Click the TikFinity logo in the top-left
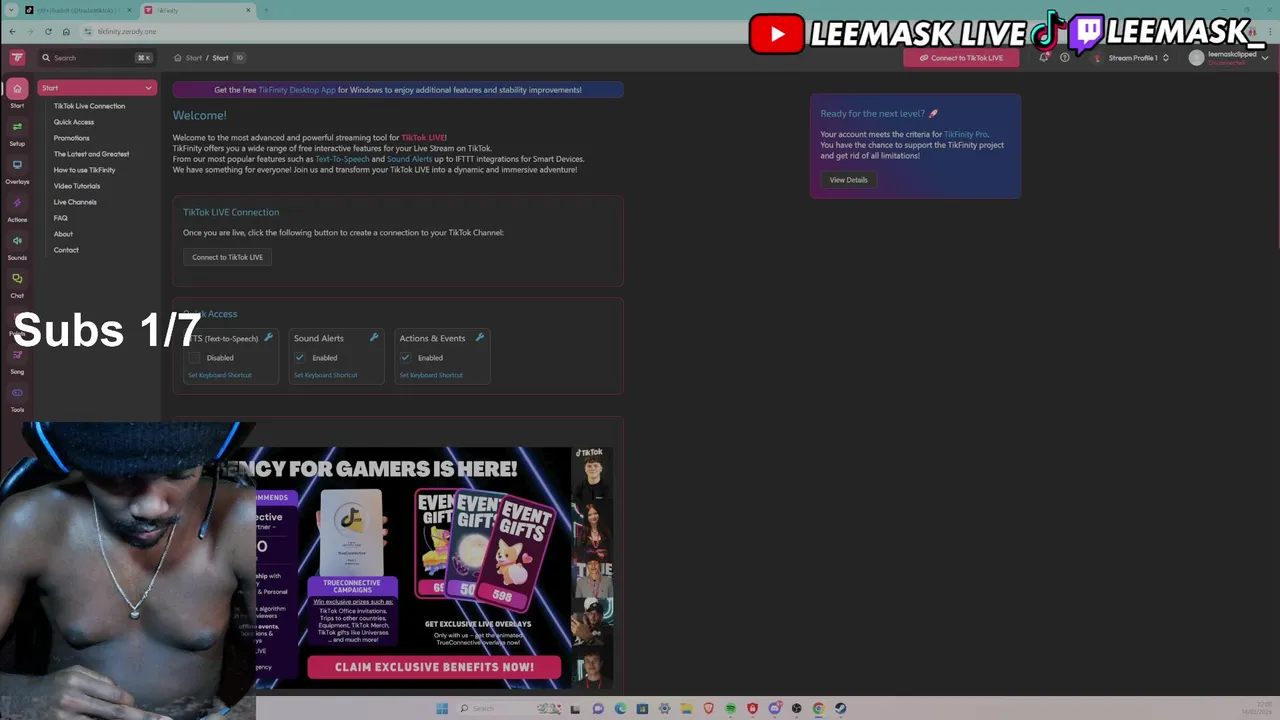This screenshot has width=1280, height=720. 17,58
